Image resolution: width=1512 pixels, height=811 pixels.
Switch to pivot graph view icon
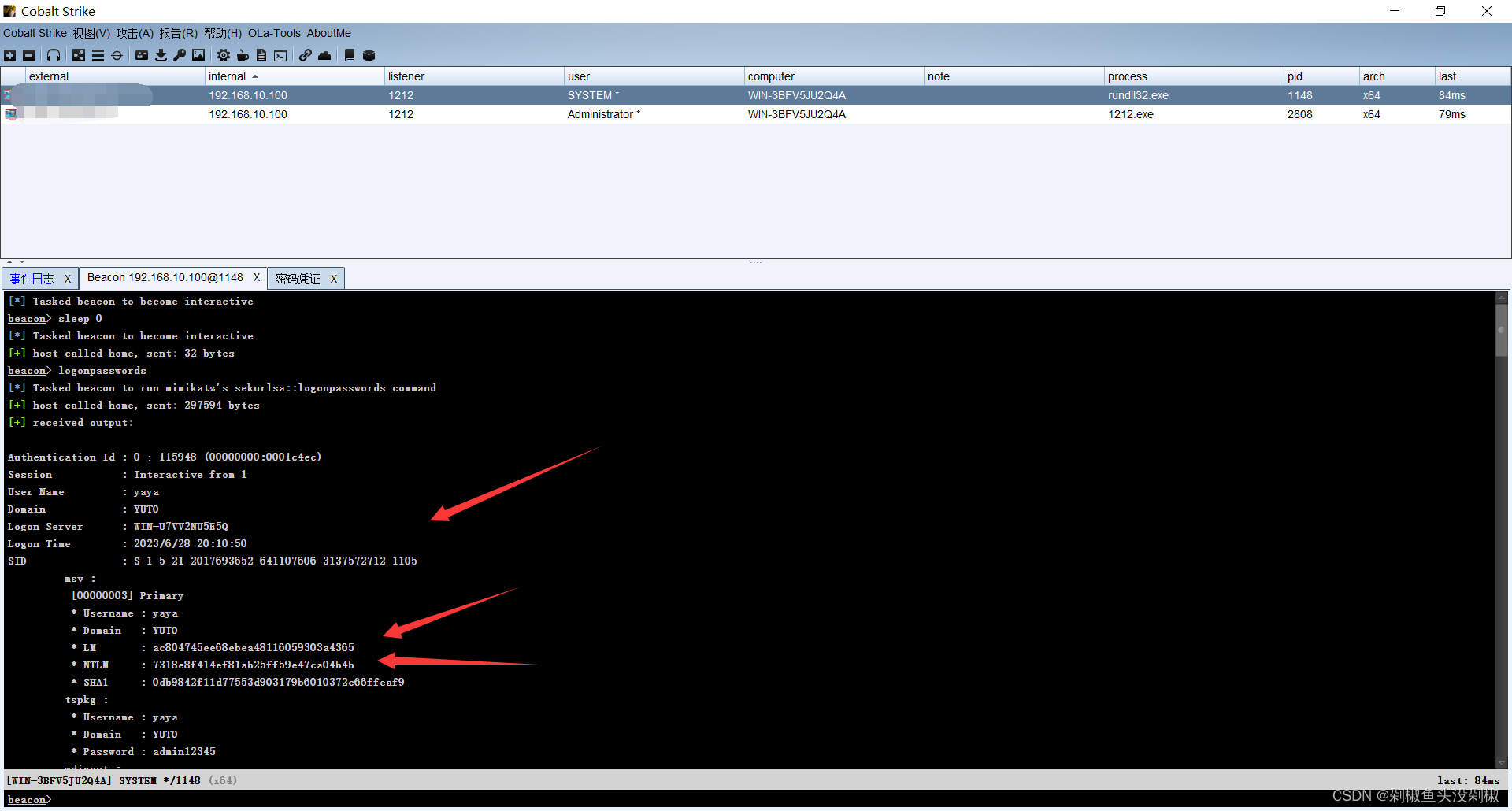pos(79,55)
